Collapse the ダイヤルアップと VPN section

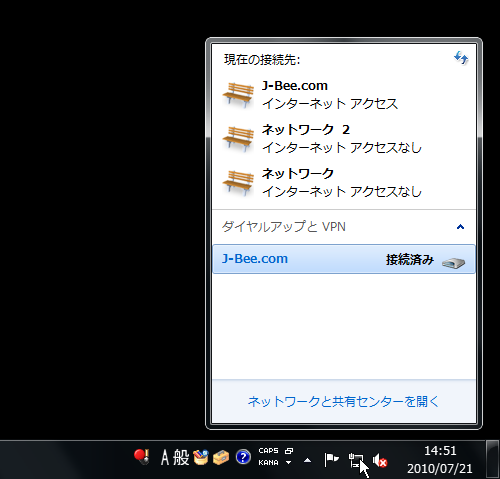(x=460, y=227)
